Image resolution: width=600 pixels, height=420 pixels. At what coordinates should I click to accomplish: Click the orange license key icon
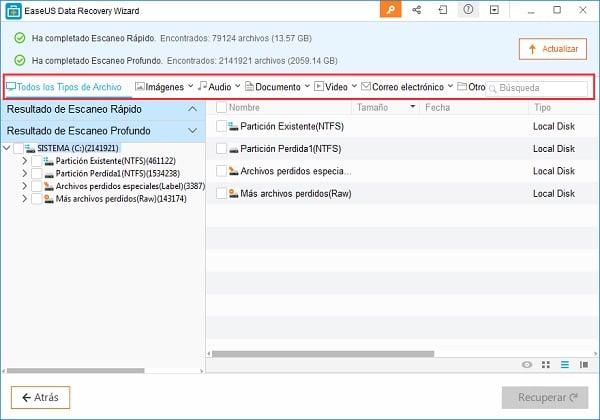[390, 10]
